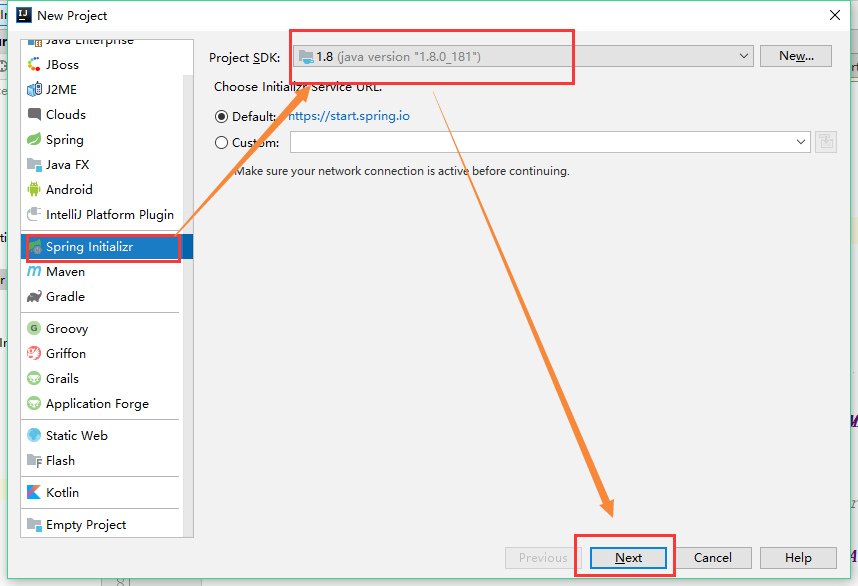Open the start.spring.io link
The width and height of the screenshot is (858, 586).
coord(349,116)
